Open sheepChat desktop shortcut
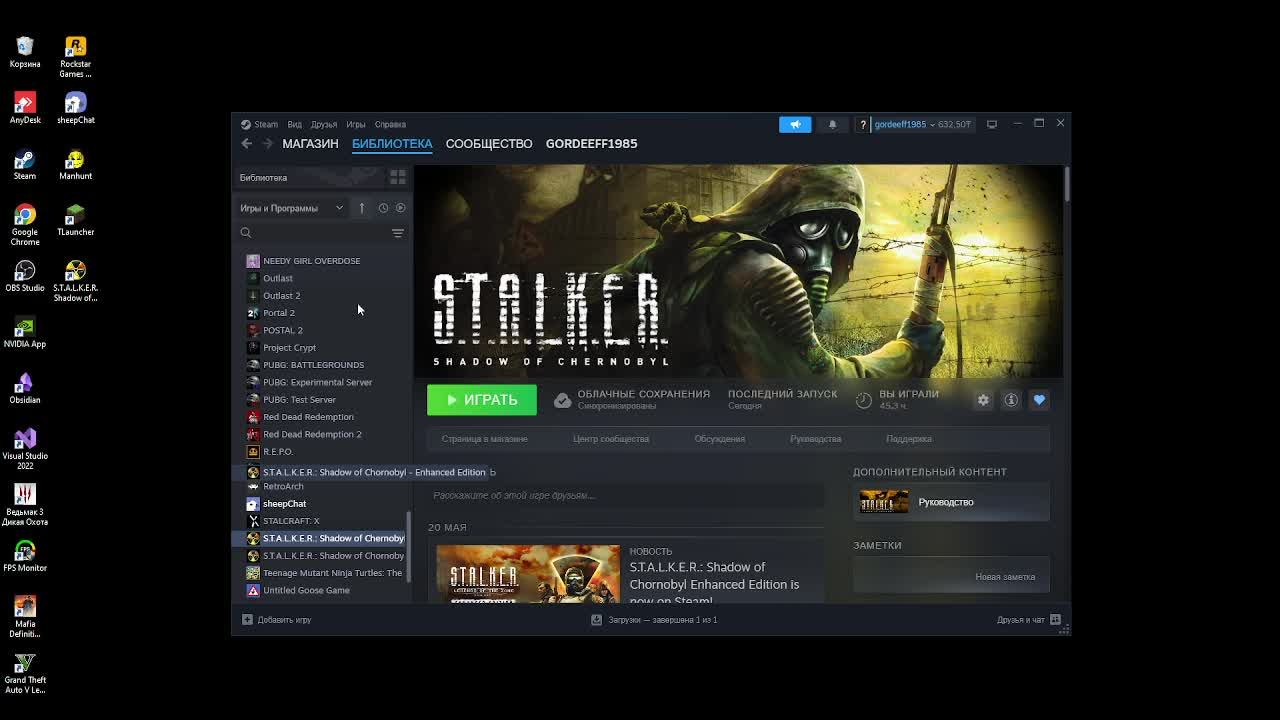The height and width of the screenshot is (720, 1280). point(75,109)
